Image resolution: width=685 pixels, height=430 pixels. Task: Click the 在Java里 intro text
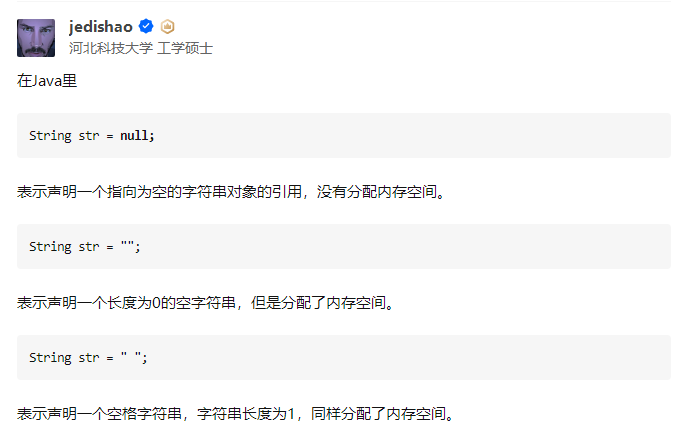47,81
